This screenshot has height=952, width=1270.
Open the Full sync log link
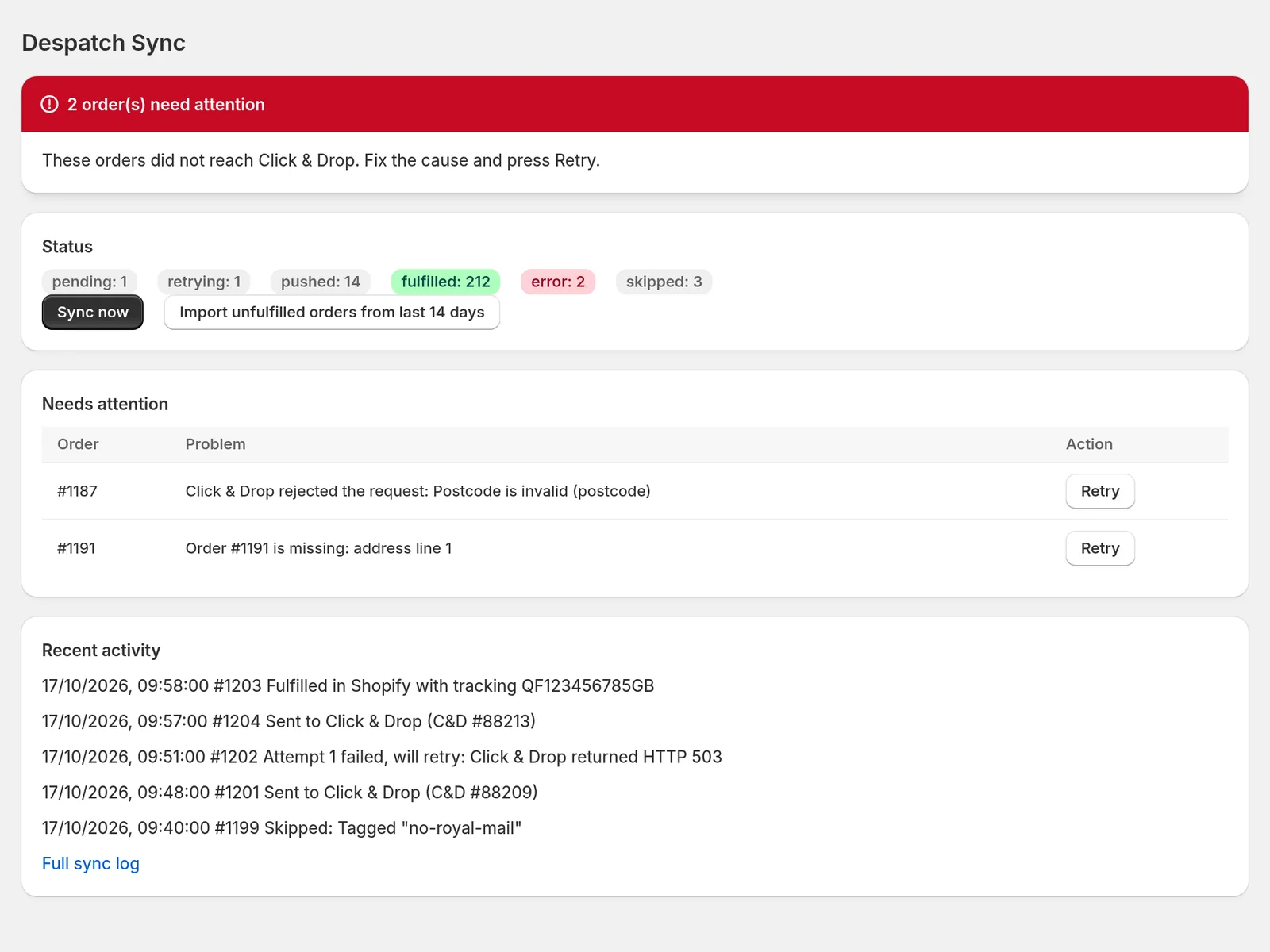click(x=90, y=864)
